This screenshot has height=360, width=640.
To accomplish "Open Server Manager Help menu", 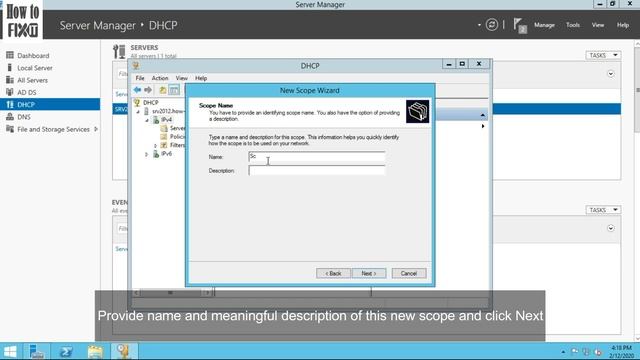I will (622, 25).
